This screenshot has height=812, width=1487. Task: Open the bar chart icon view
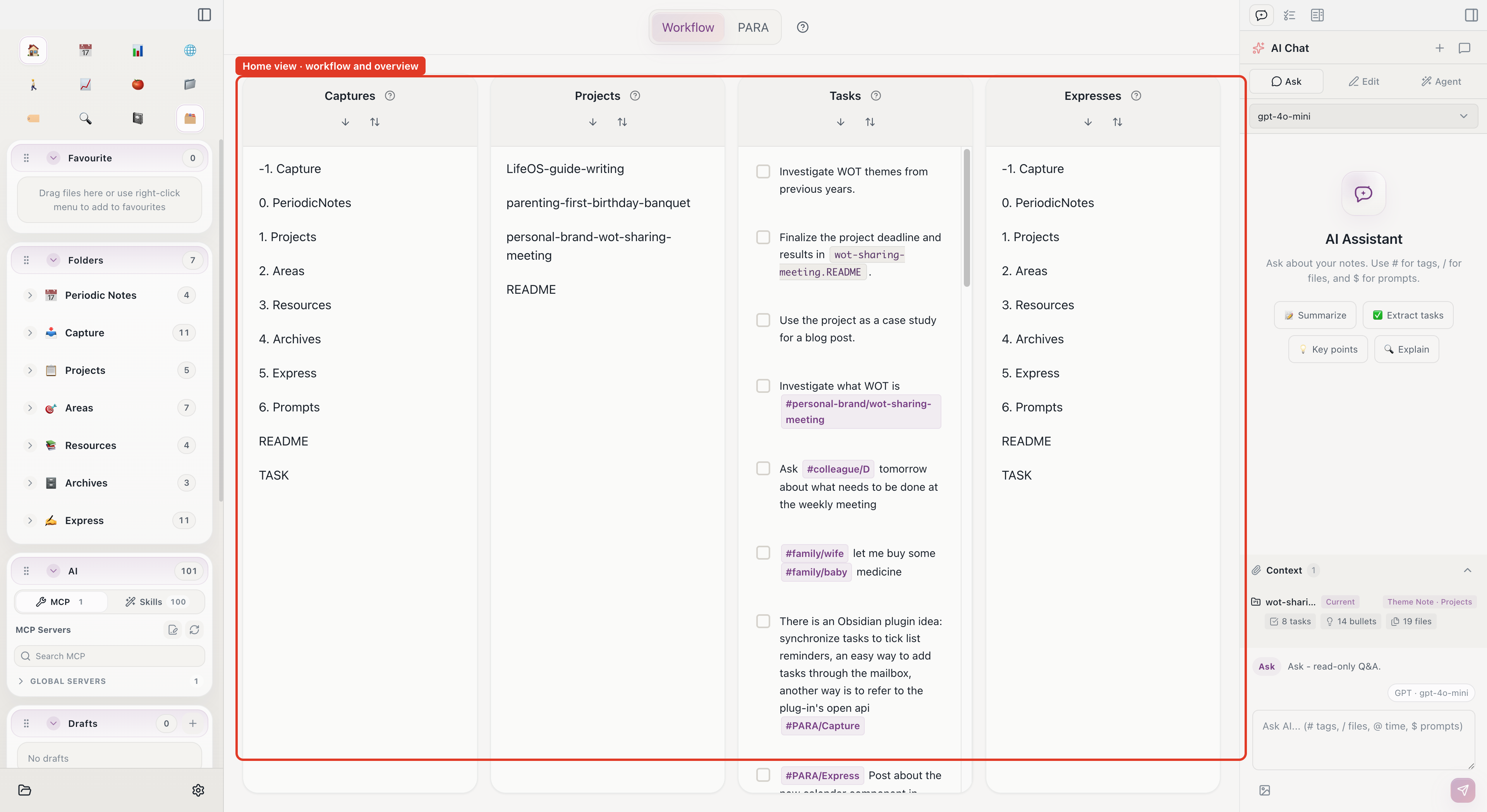coord(137,50)
